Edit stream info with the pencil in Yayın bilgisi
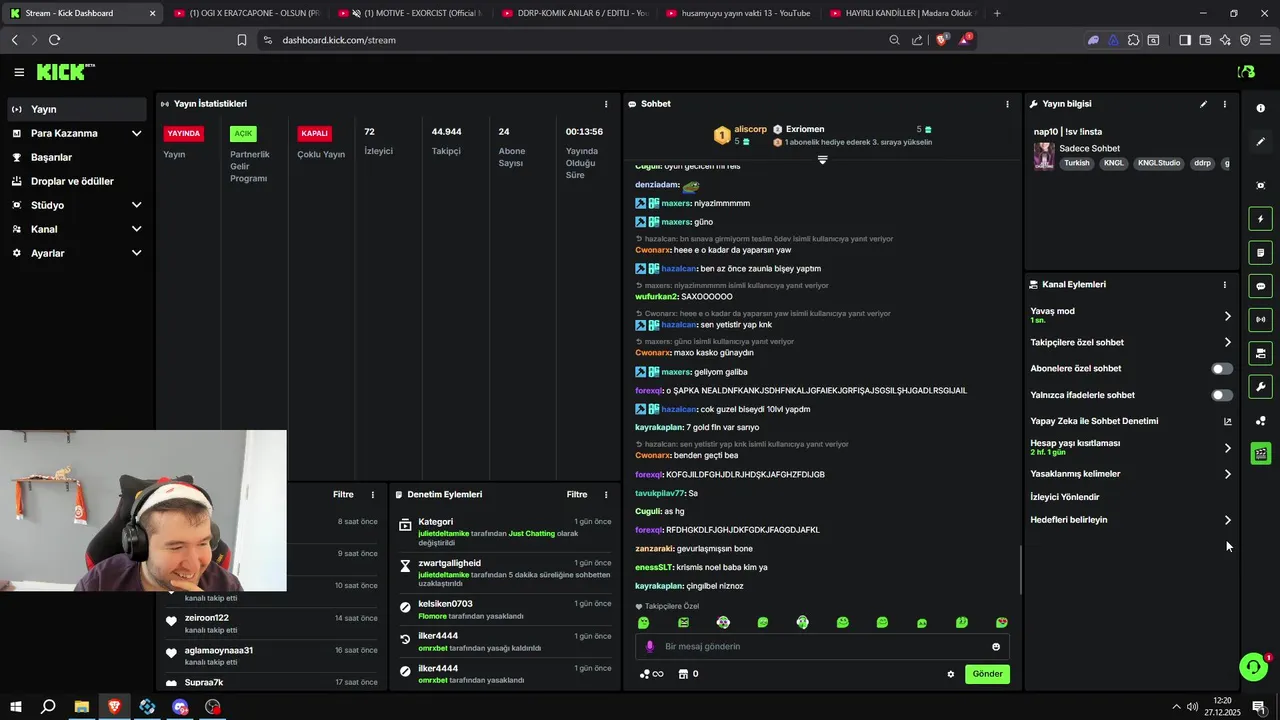The width and height of the screenshot is (1280, 720). tap(1203, 104)
